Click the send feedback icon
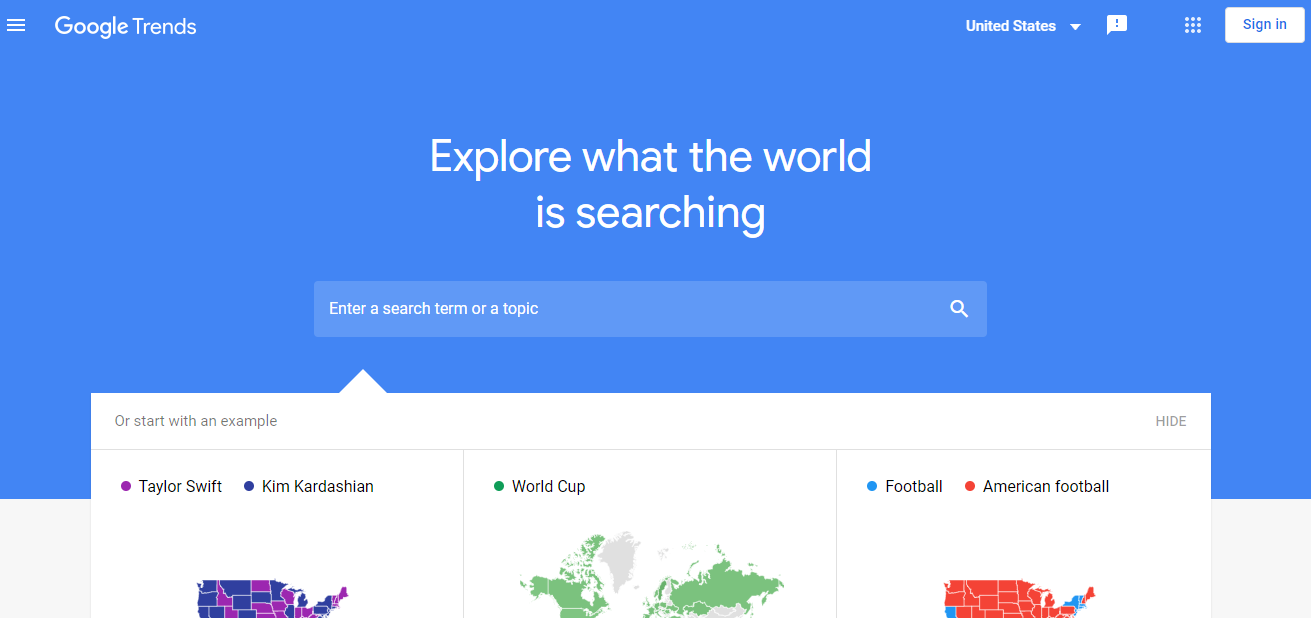Viewport: 1311px width, 618px height. pyautogui.click(x=1116, y=25)
